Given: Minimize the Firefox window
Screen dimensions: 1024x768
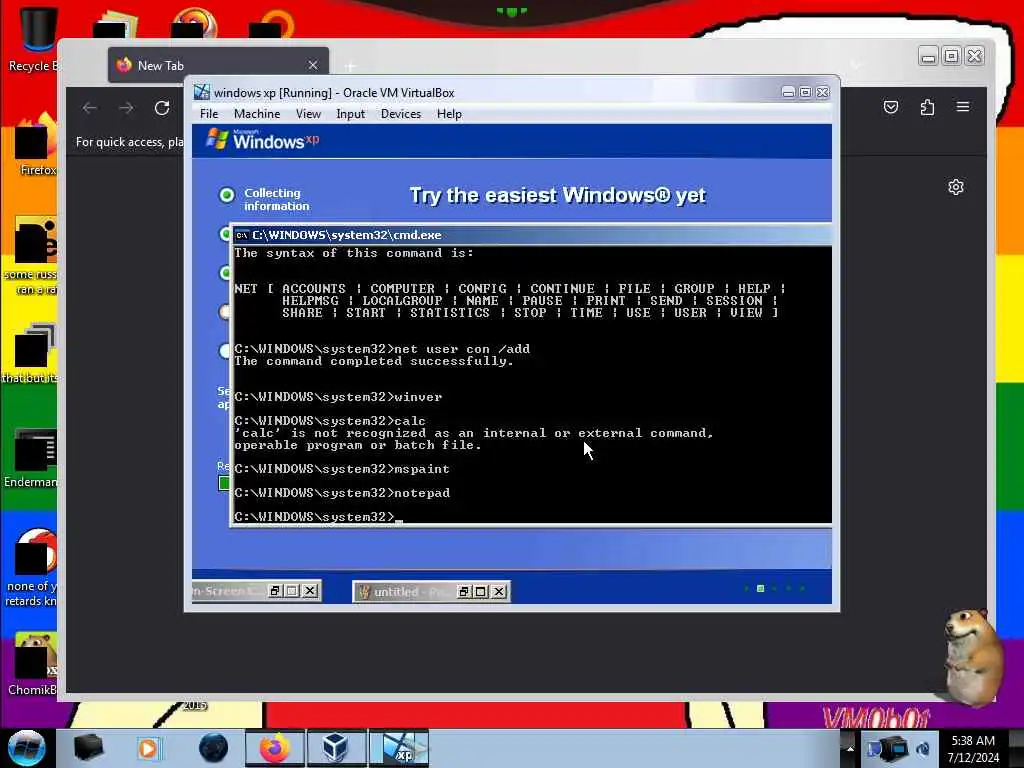Looking at the screenshot, I should (928, 56).
